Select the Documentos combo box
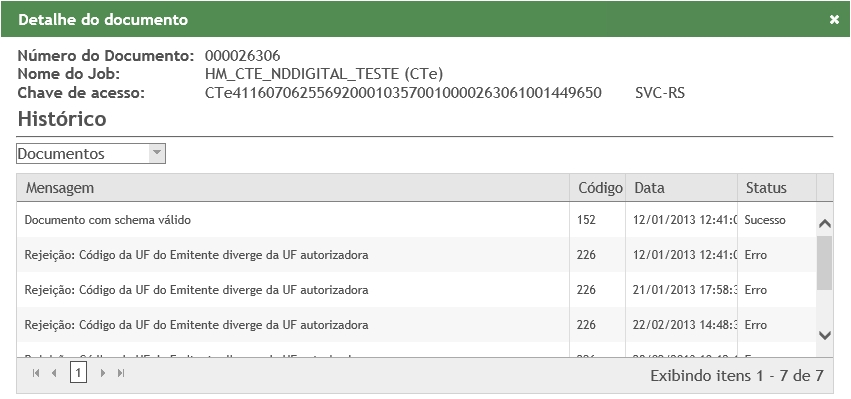The image size is (851, 399). (91, 154)
